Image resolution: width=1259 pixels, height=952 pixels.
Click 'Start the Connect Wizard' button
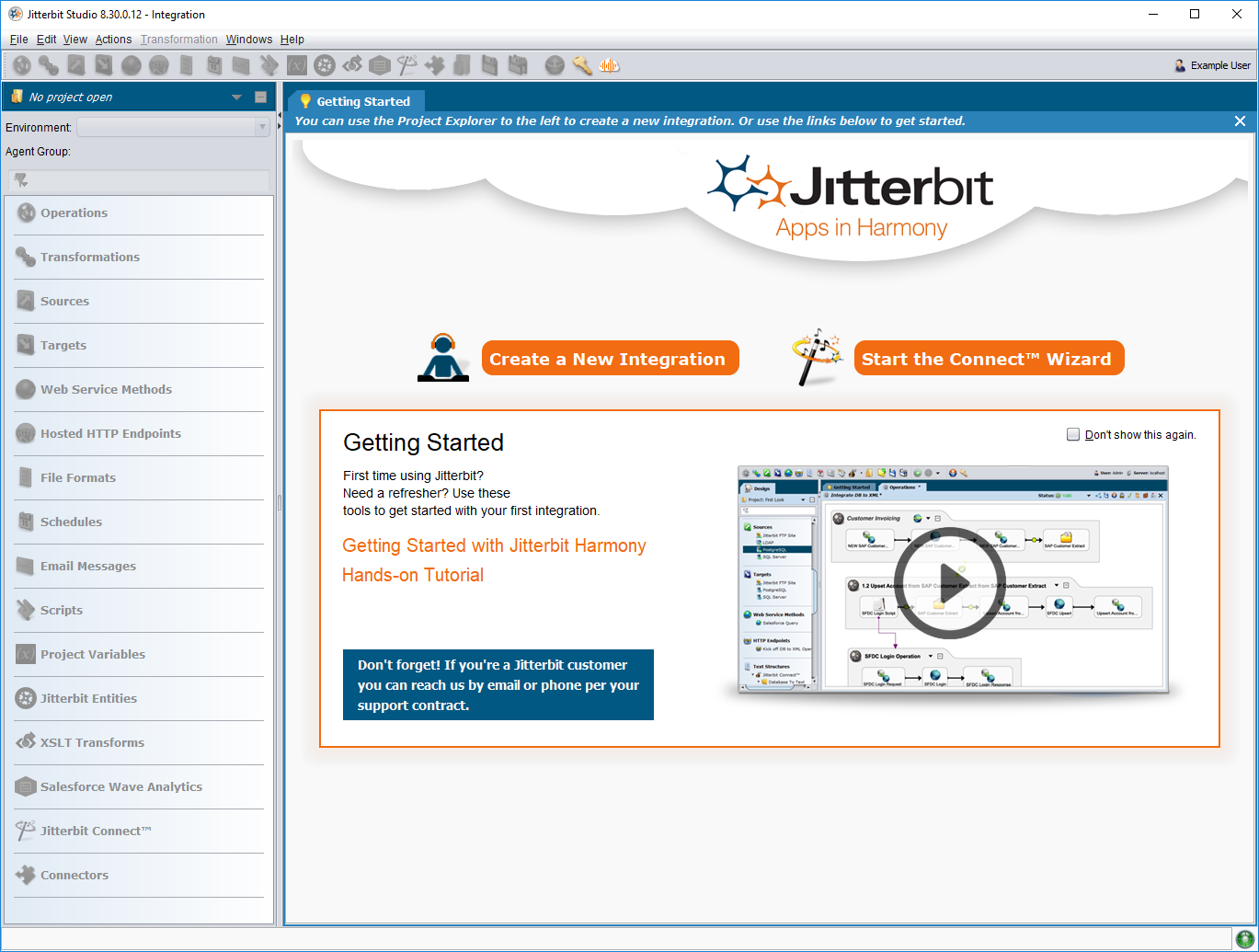pyautogui.click(x=989, y=359)
